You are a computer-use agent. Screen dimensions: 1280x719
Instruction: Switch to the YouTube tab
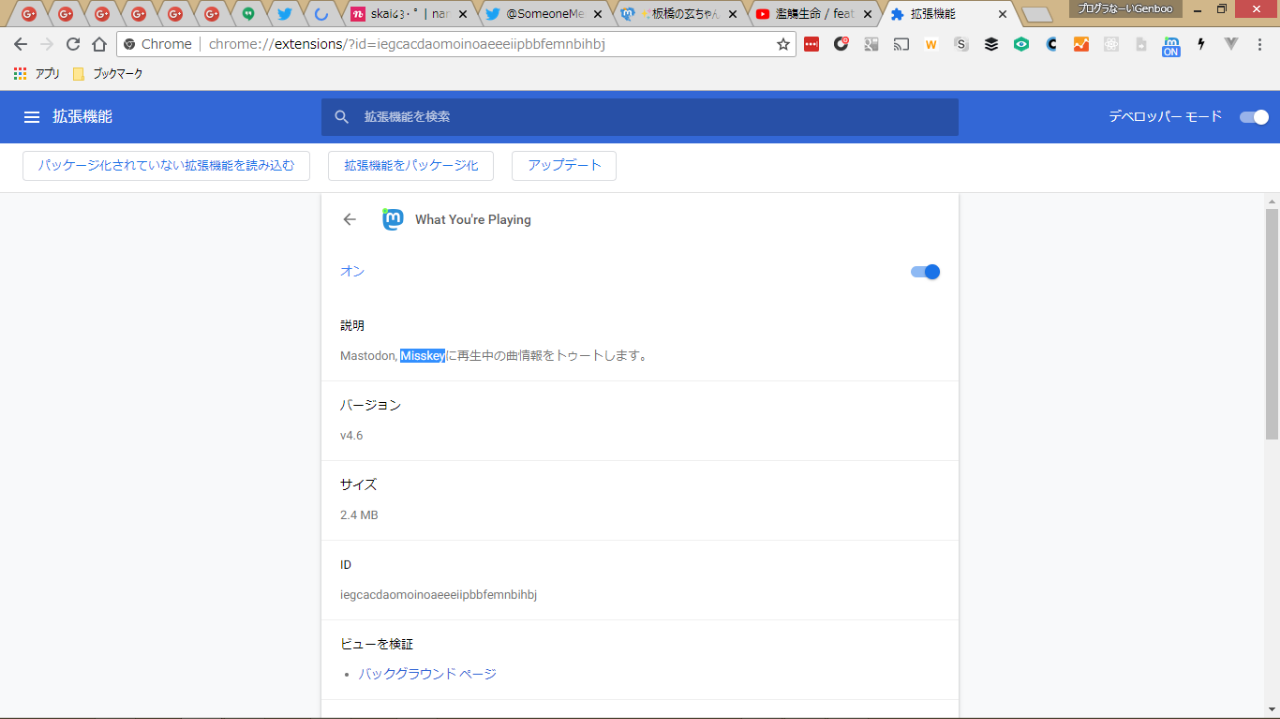click(x=808, y=14)
